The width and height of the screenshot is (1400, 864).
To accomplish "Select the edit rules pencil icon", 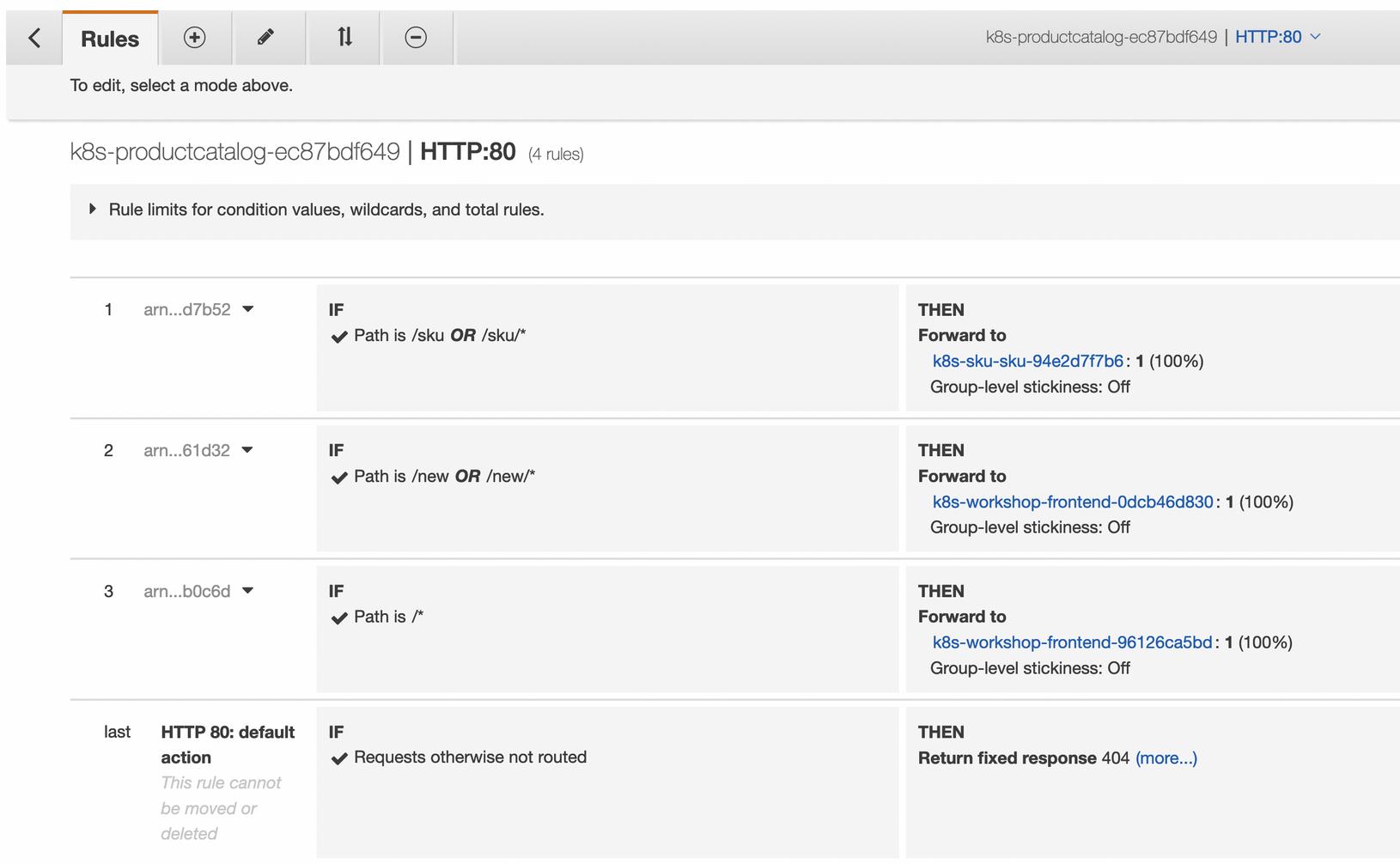I will pos(266,38).
